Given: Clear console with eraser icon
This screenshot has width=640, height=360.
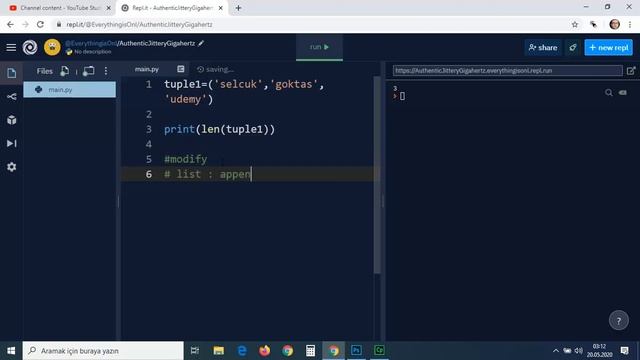Looking at the screenshot, I should point(622,93).
